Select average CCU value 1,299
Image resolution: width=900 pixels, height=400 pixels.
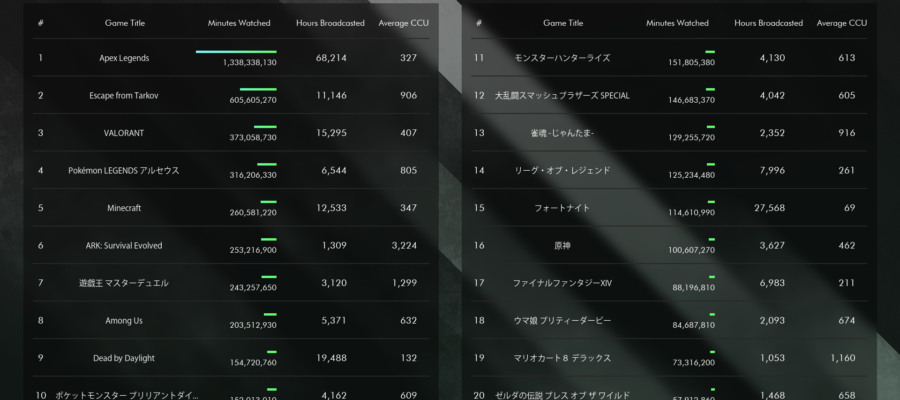point(405,283)
